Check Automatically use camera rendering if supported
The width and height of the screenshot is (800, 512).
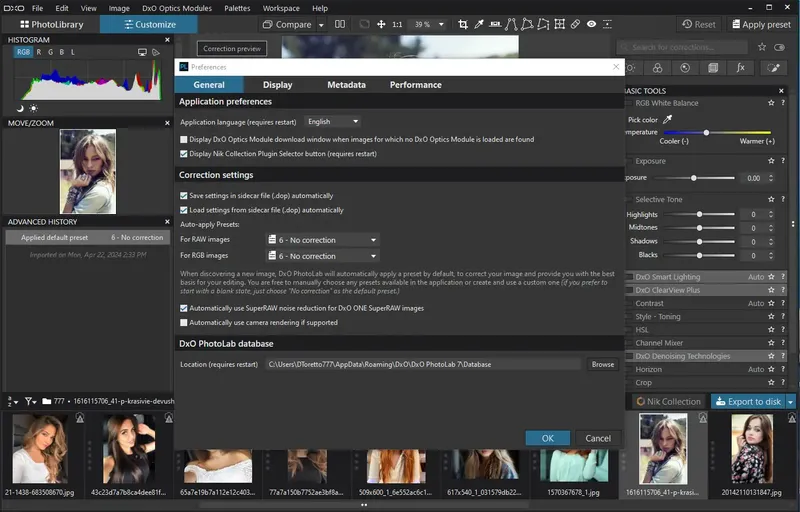184,322
